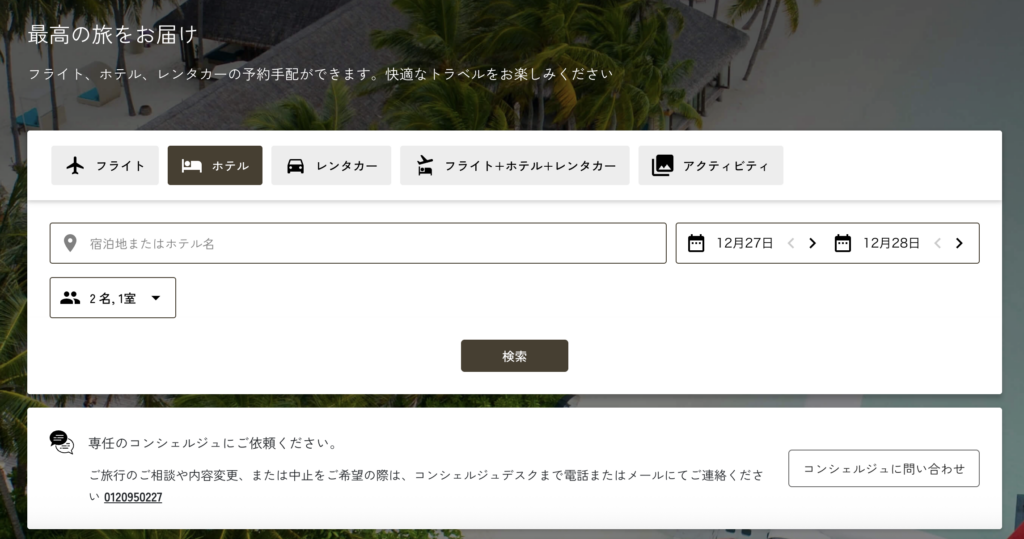This screenshot has height=539, width=1024.
Task: Move check-out date 12月28日 back with previous arrow
Action: (937, 243)
